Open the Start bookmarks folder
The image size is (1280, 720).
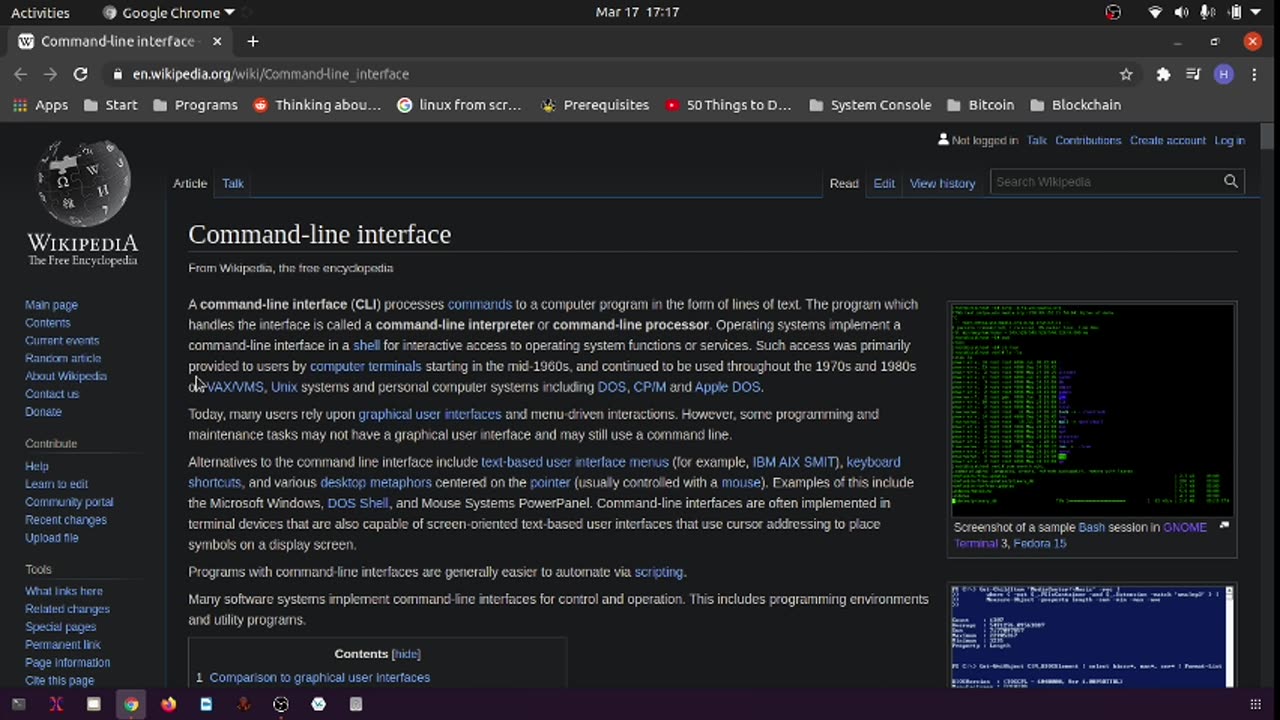[x=110, y=105]
